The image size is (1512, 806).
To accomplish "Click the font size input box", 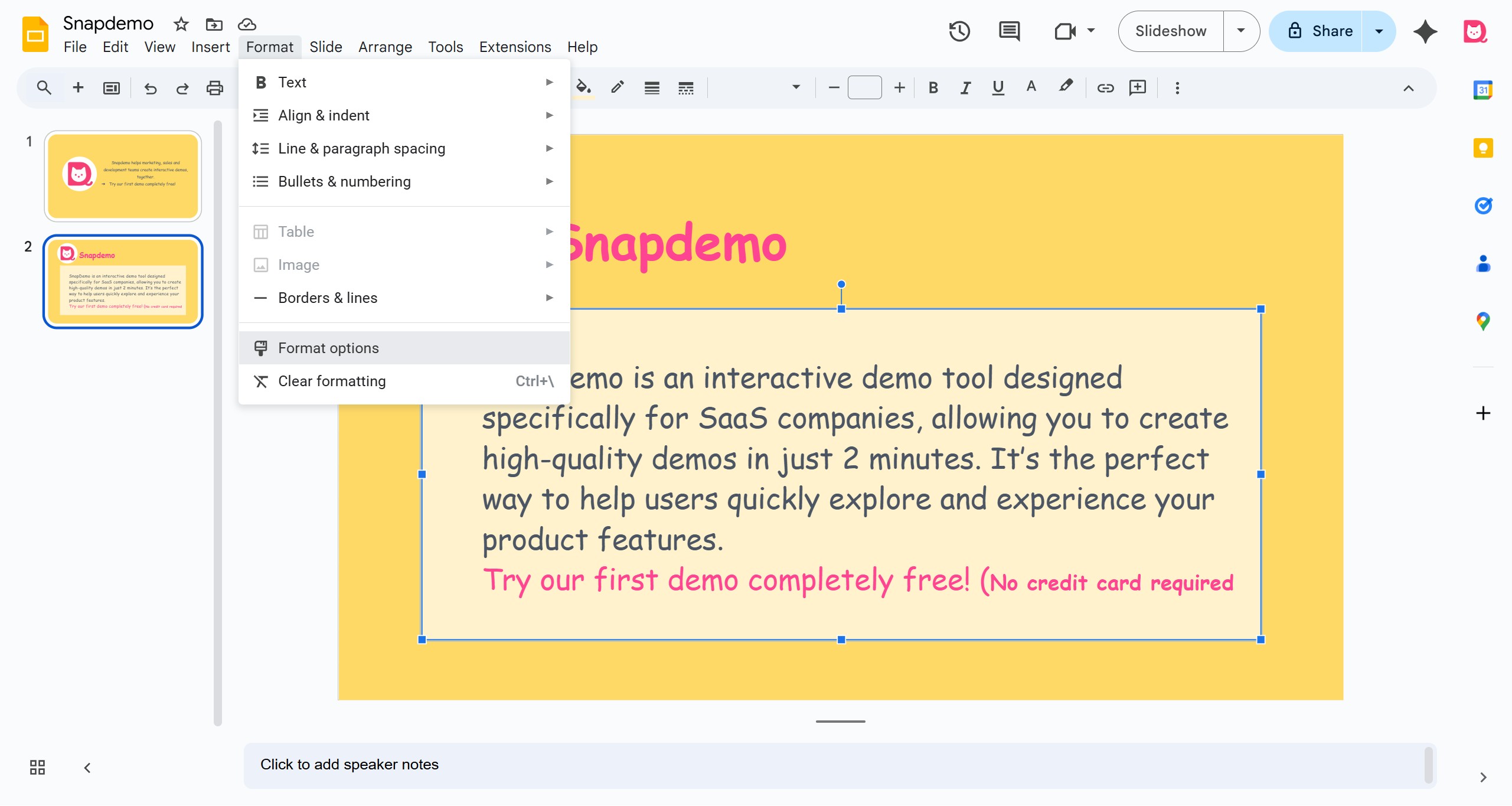I will [864, 88].
